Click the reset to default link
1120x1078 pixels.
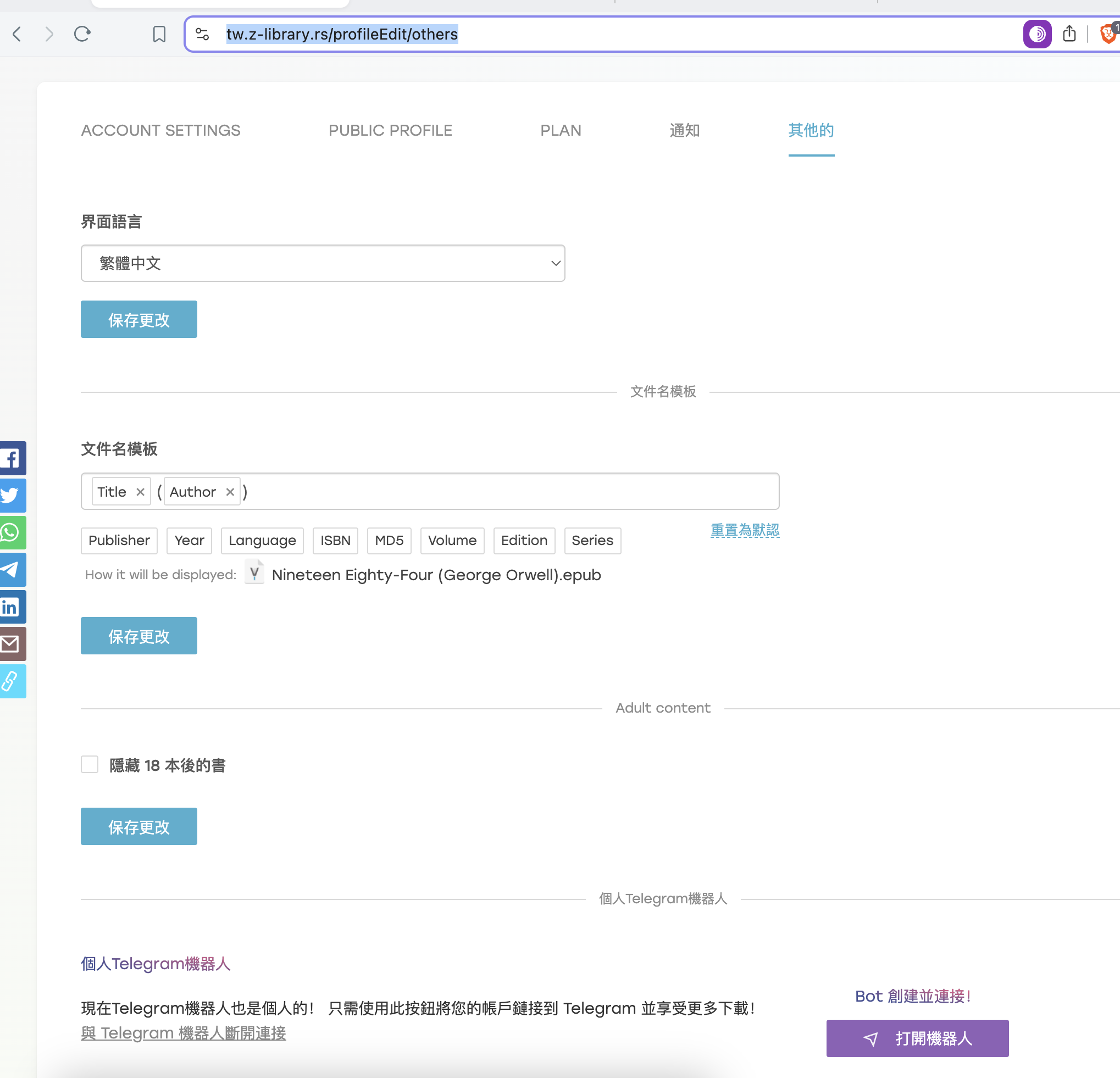(x=745, y=530)
